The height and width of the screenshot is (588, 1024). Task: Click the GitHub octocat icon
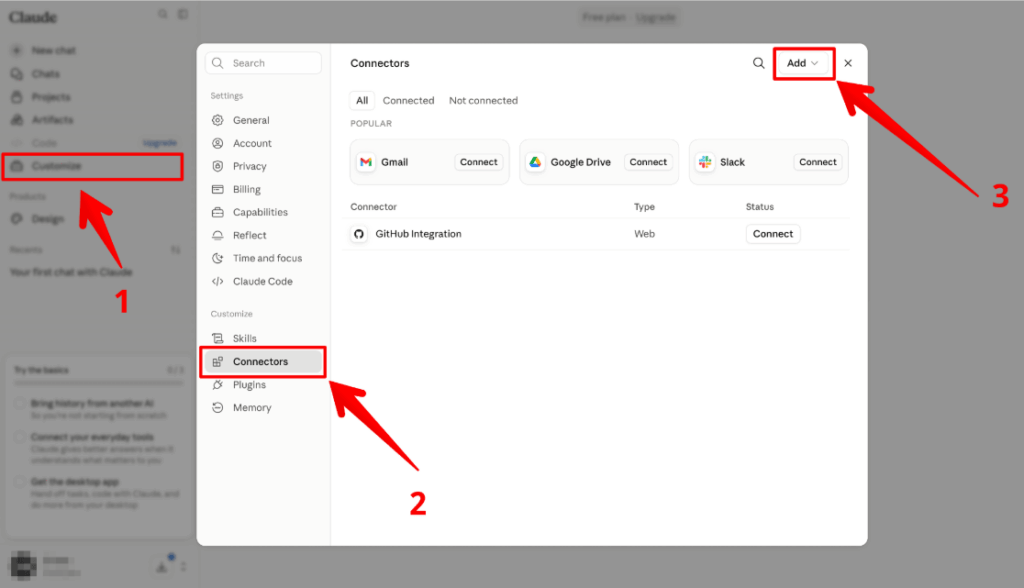point(359,234)
